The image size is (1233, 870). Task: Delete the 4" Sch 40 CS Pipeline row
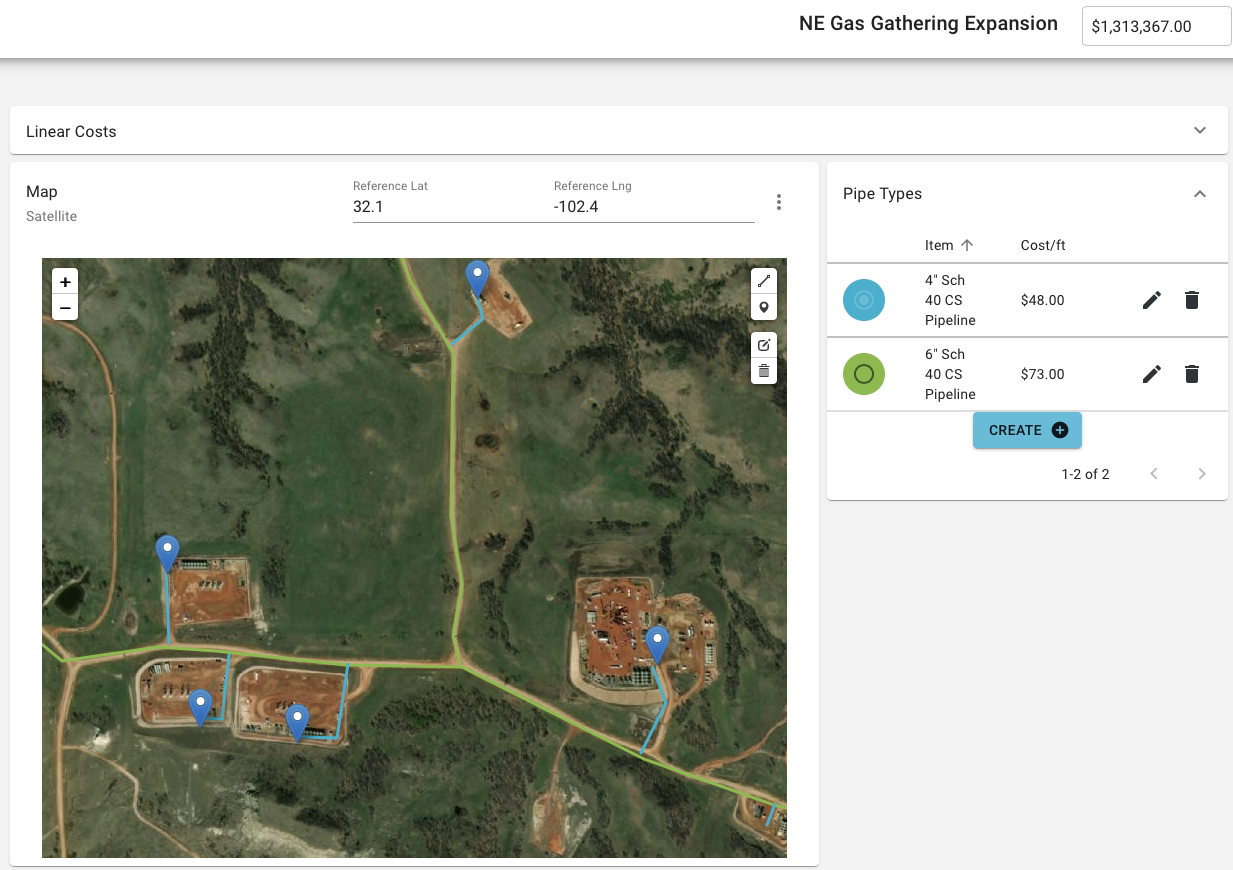pyautogui.click(x=1191, y=300)
